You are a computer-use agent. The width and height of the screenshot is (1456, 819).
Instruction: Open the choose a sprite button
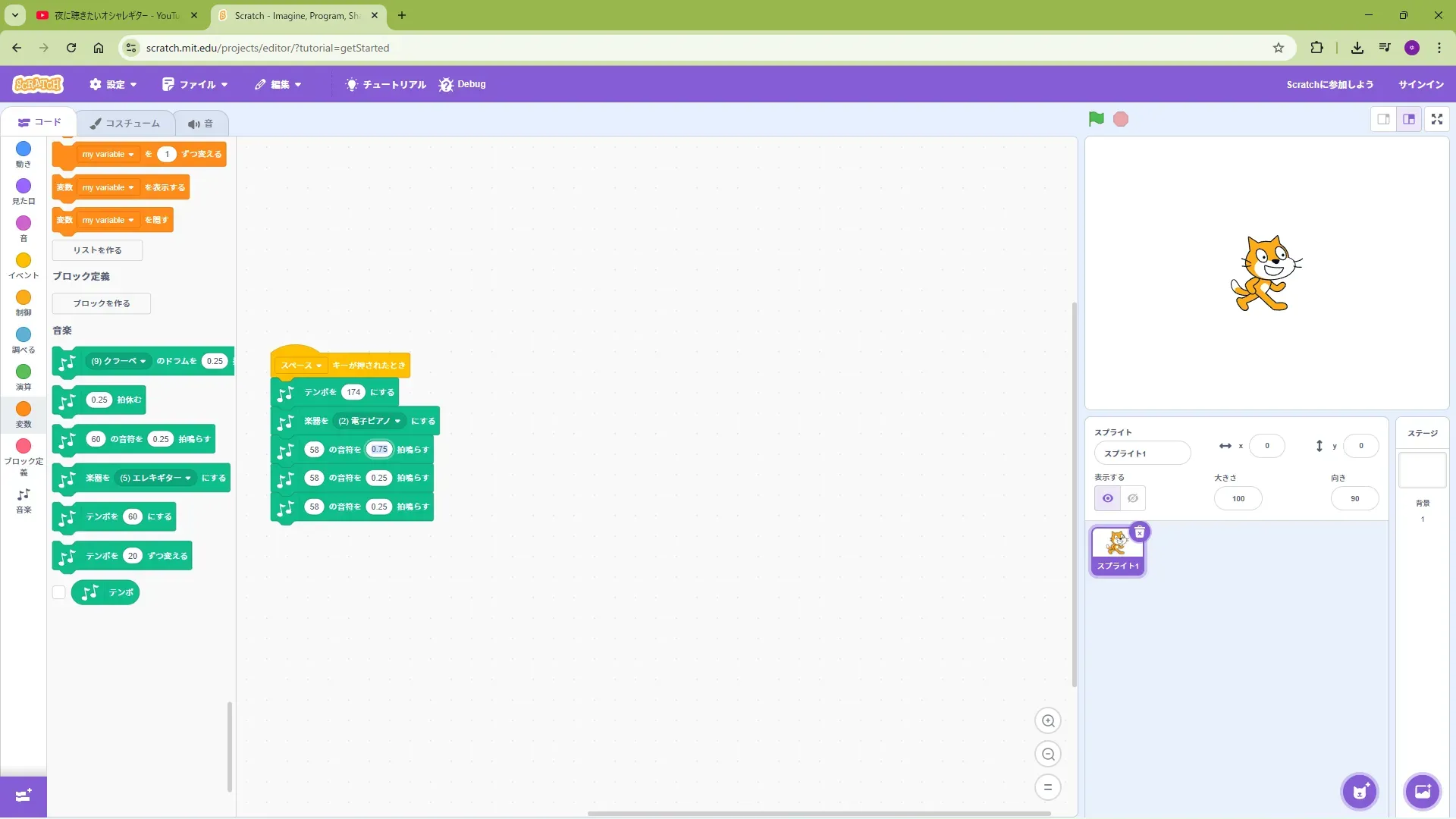pos(1359,792)
